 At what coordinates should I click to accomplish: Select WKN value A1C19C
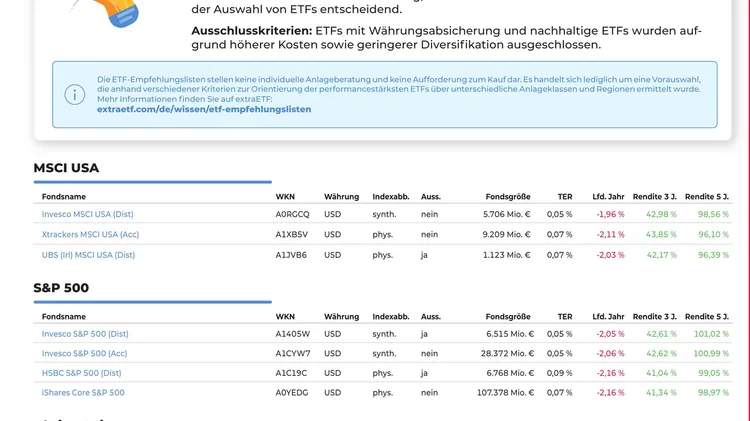291,373
